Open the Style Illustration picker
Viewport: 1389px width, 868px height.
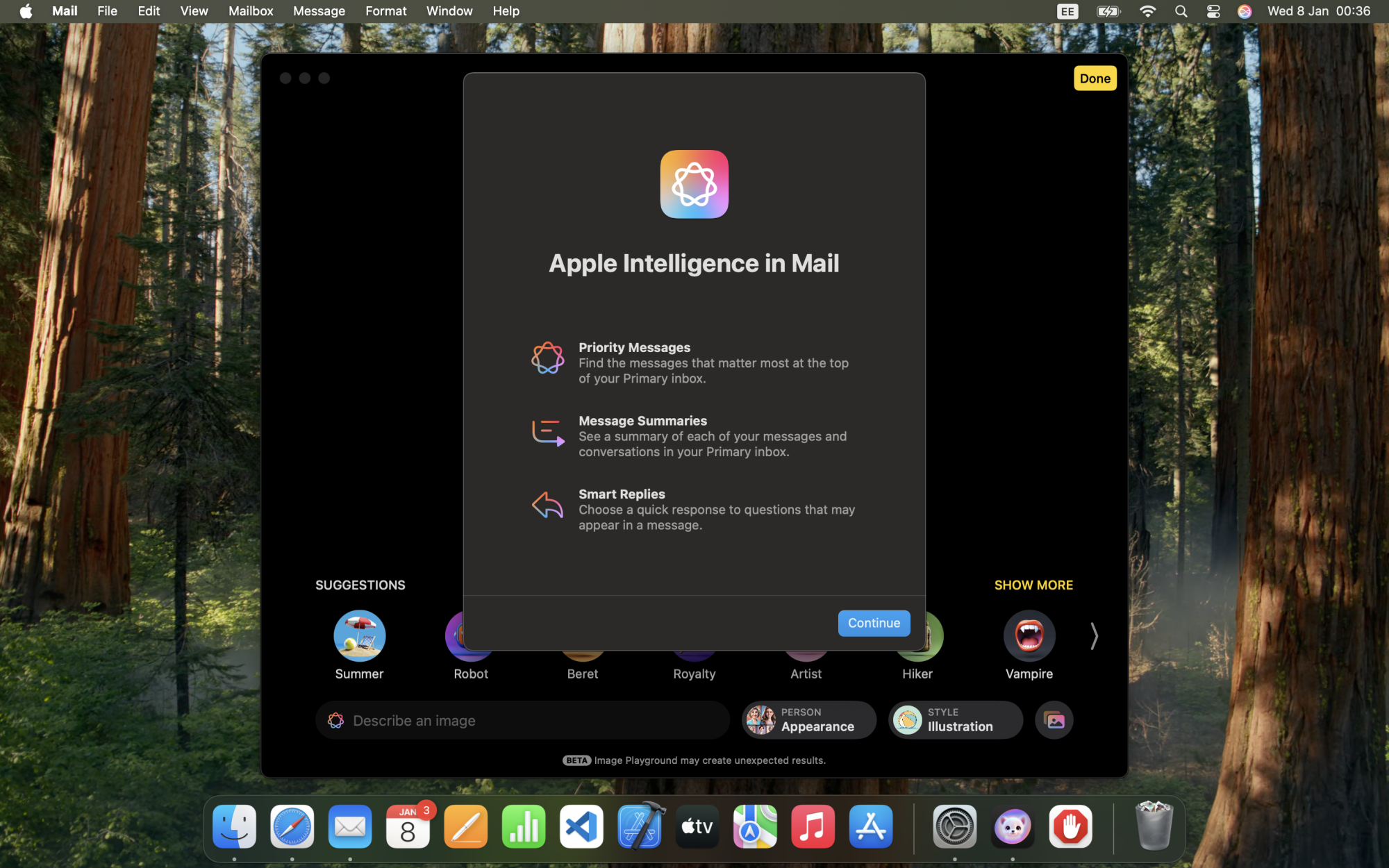click(x=956, y=720)
